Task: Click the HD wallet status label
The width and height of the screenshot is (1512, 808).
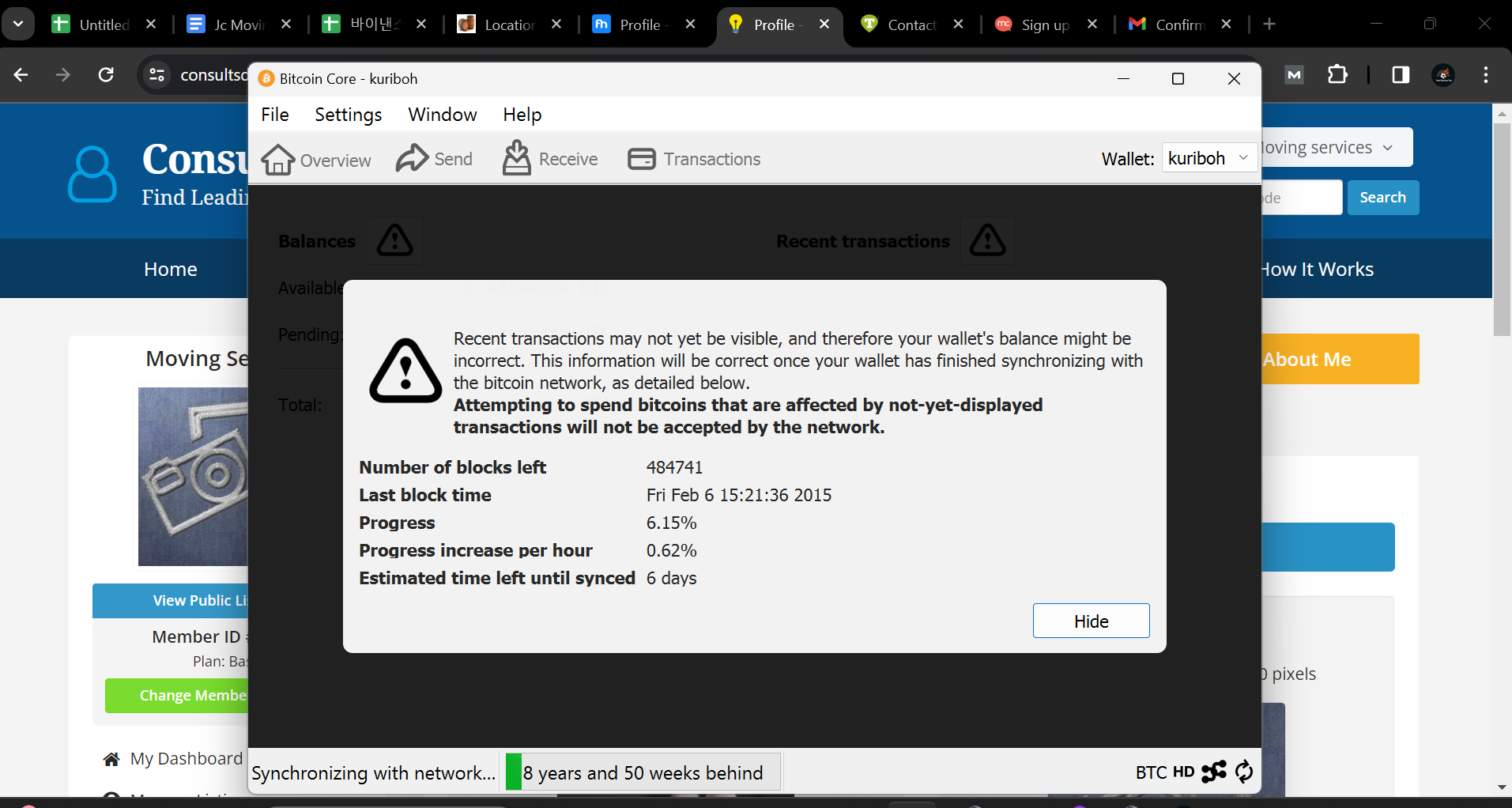Action: pos(1183,772)
